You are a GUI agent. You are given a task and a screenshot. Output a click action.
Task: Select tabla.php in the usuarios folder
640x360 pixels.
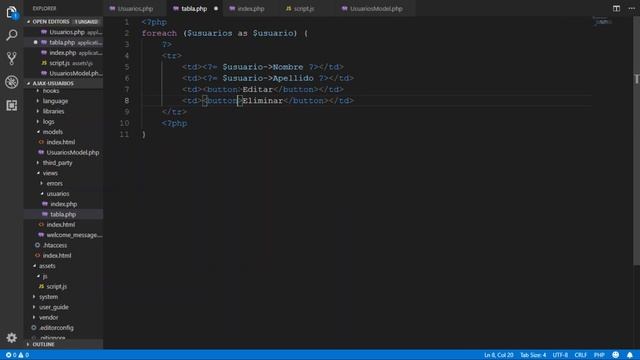pyautogui.click(x=63, y=214)
